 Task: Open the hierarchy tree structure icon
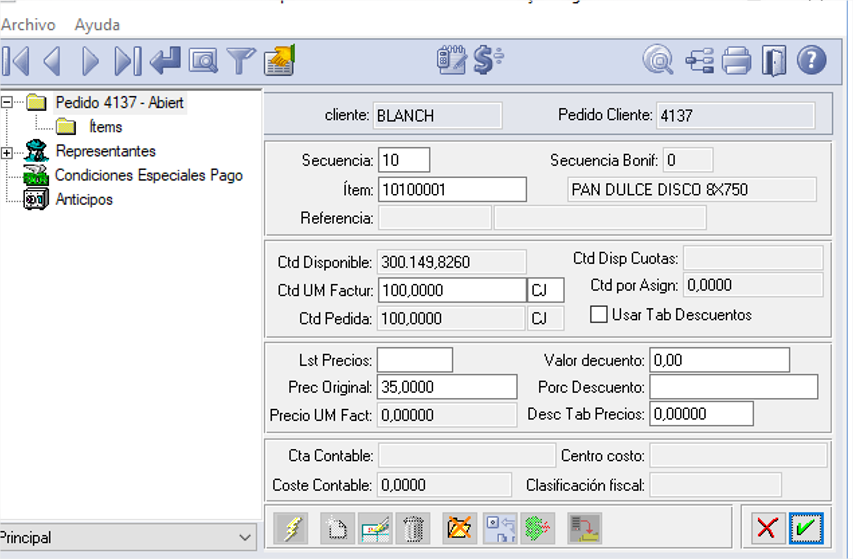tap(700, 60)
